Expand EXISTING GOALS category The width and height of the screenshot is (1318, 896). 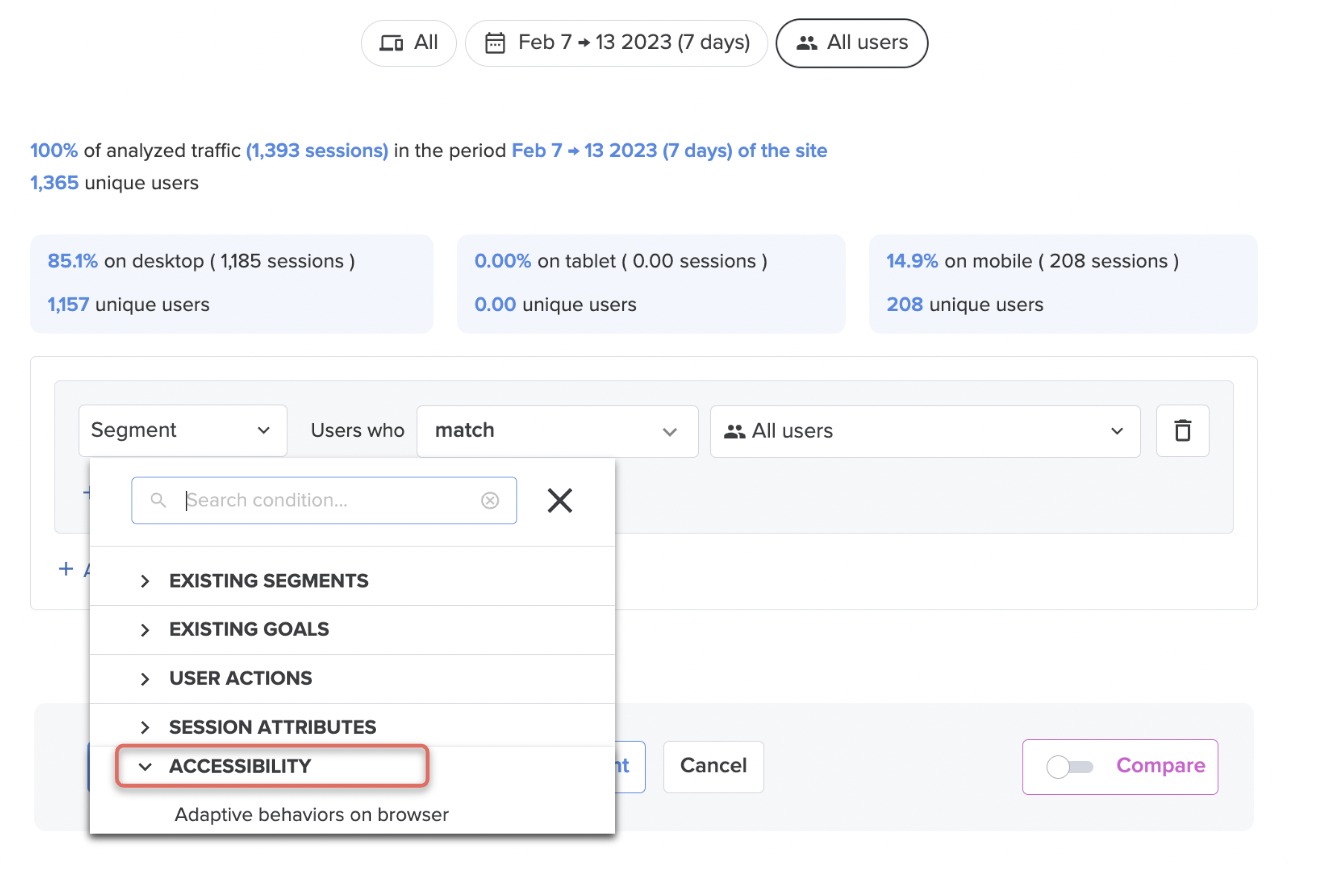click(352, 630)
